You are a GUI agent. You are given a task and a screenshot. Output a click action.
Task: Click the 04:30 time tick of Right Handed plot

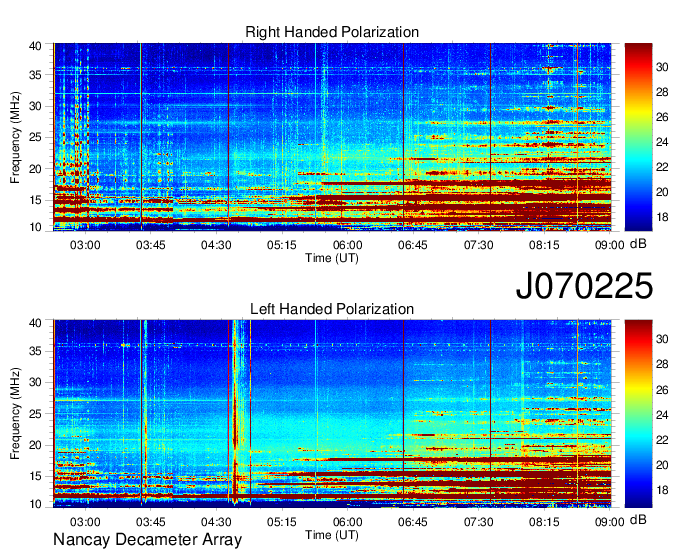[x=216, y=245]
